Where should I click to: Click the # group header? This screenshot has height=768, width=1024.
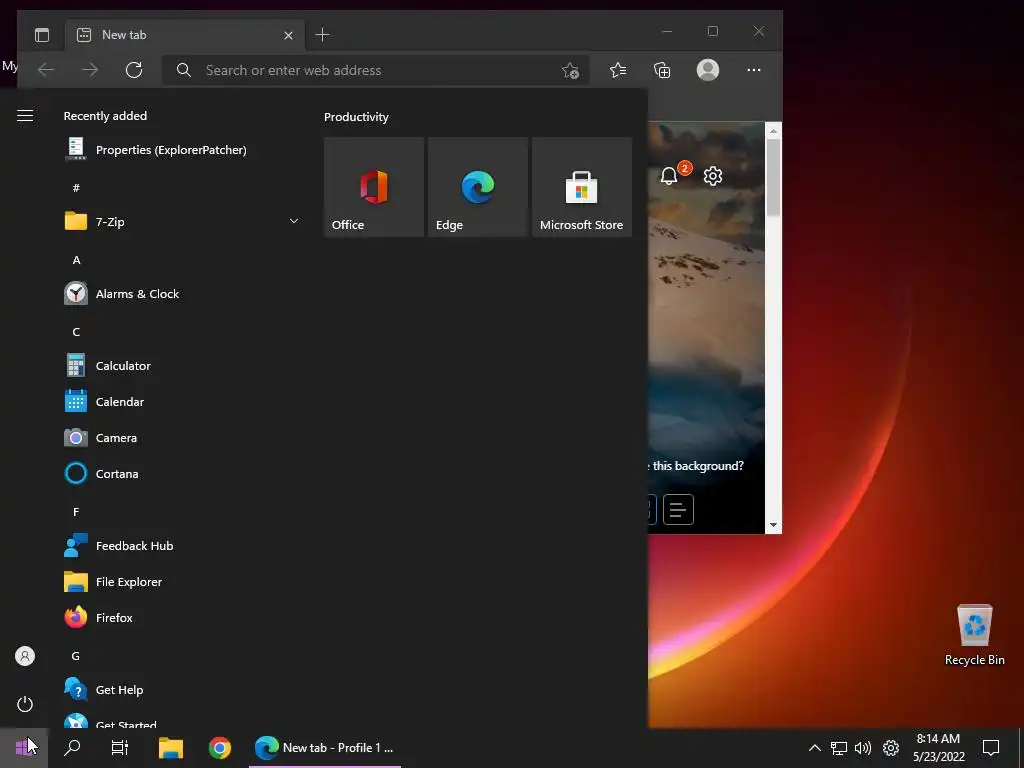[76, 188]
